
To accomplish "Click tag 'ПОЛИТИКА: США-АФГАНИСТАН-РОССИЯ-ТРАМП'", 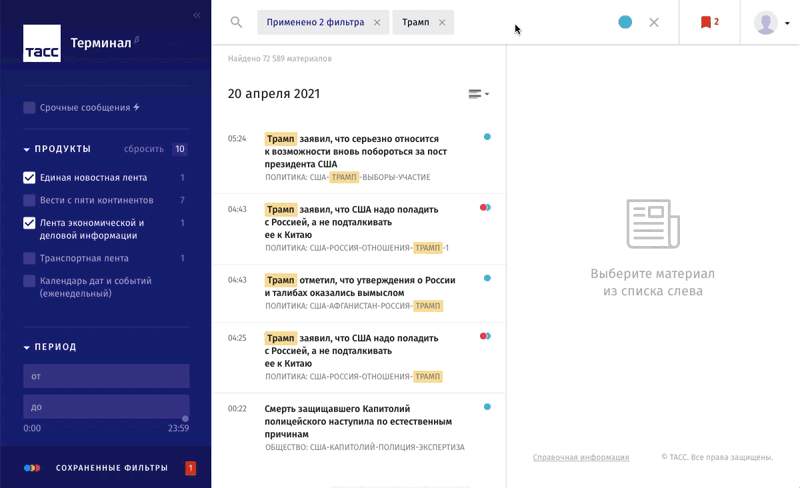I will 354,306.
